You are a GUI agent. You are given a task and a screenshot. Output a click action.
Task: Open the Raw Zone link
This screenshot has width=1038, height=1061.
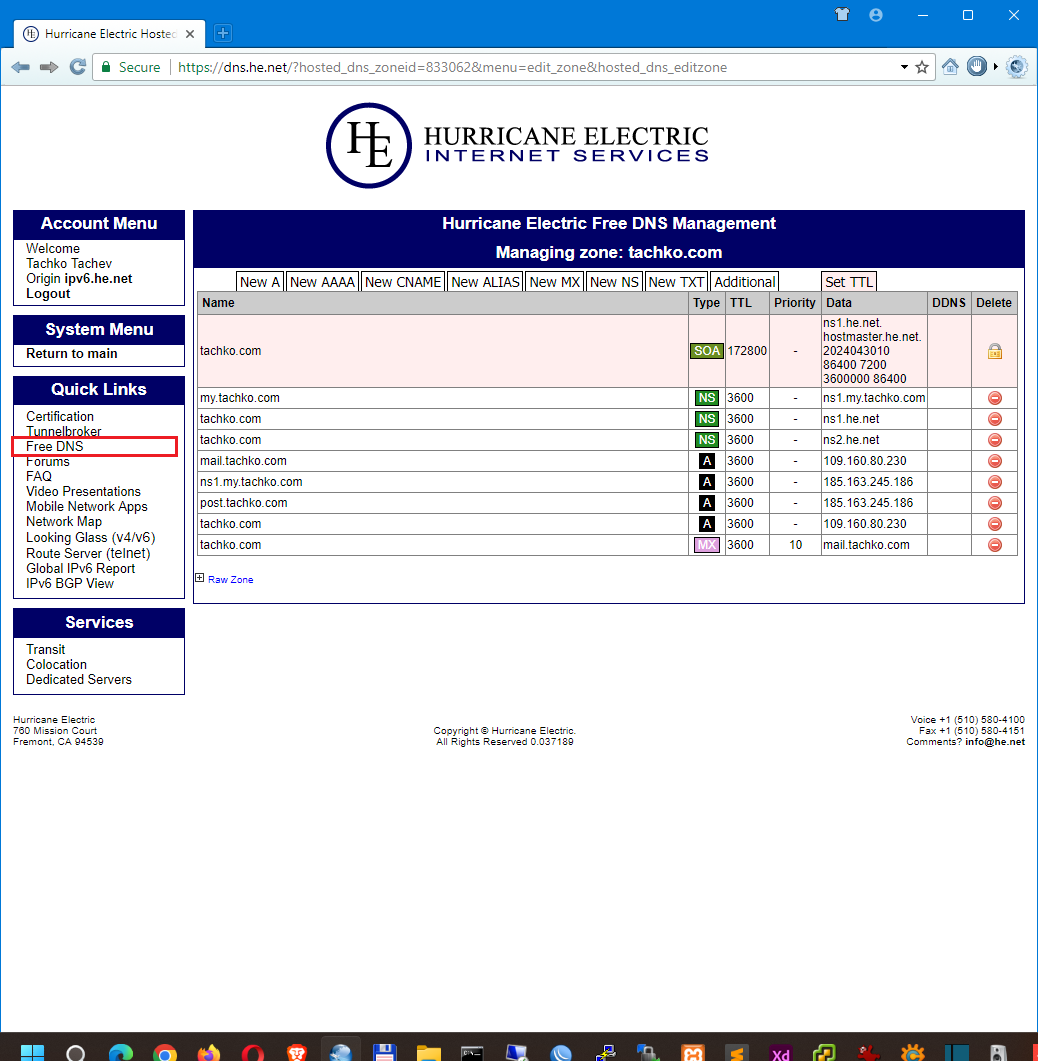click(231, 579)
